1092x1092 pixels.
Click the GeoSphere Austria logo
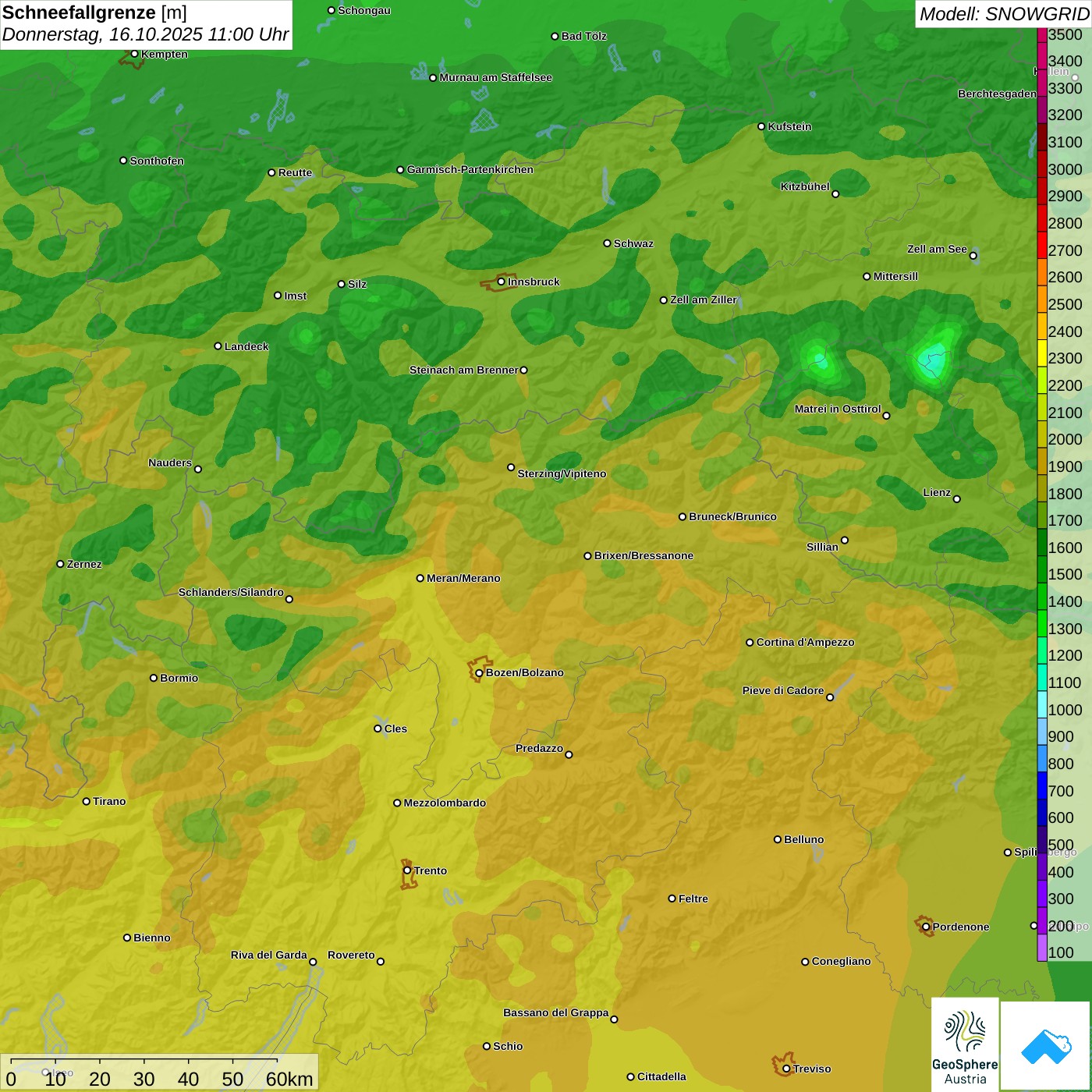coord(965,1044)
